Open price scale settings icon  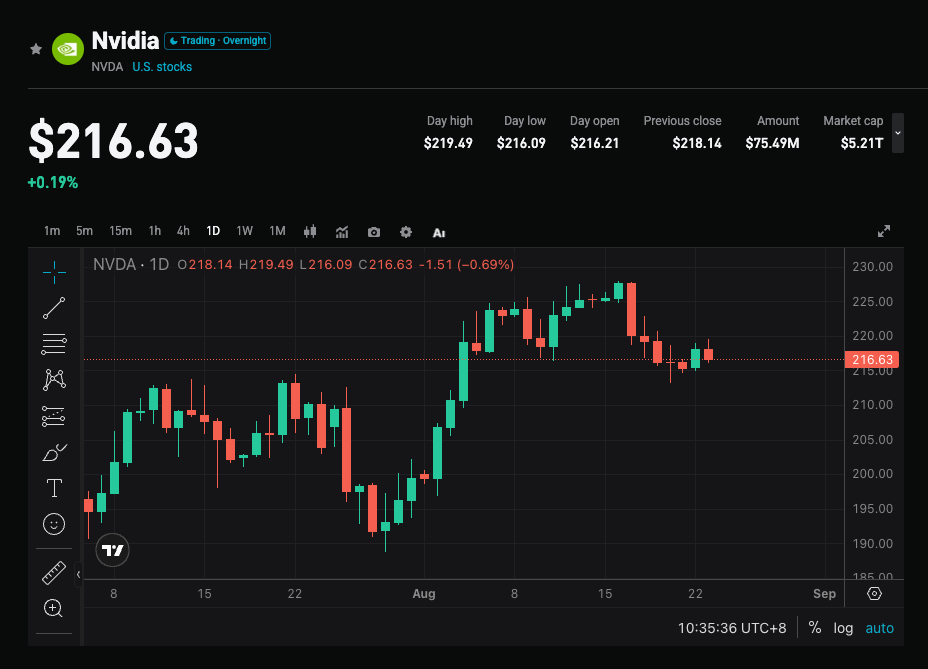(x=874, y=593)
